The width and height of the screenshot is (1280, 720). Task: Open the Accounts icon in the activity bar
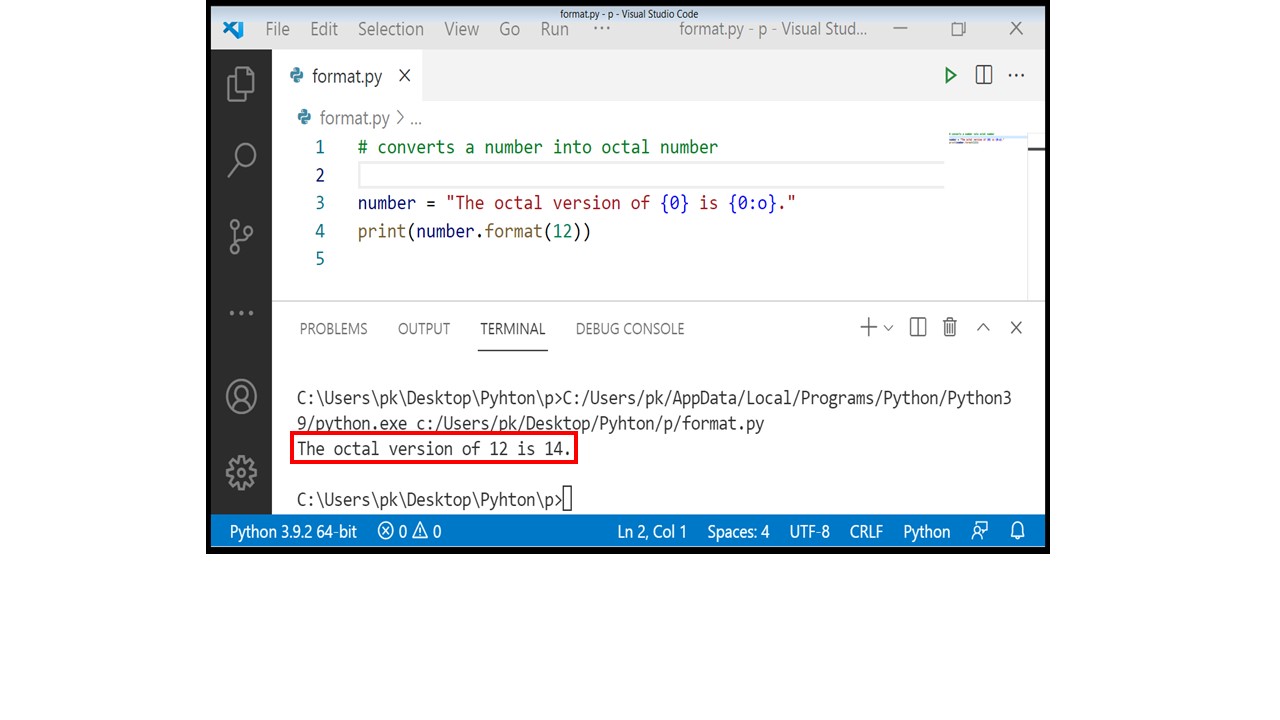[x=241, y=396]
